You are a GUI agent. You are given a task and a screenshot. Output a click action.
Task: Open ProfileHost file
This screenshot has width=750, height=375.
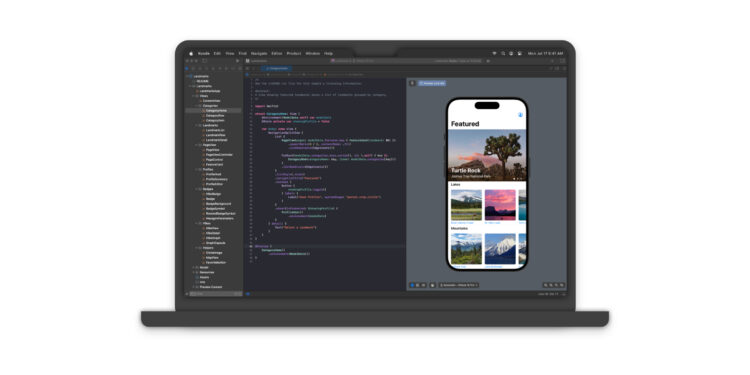click(213, 174)
